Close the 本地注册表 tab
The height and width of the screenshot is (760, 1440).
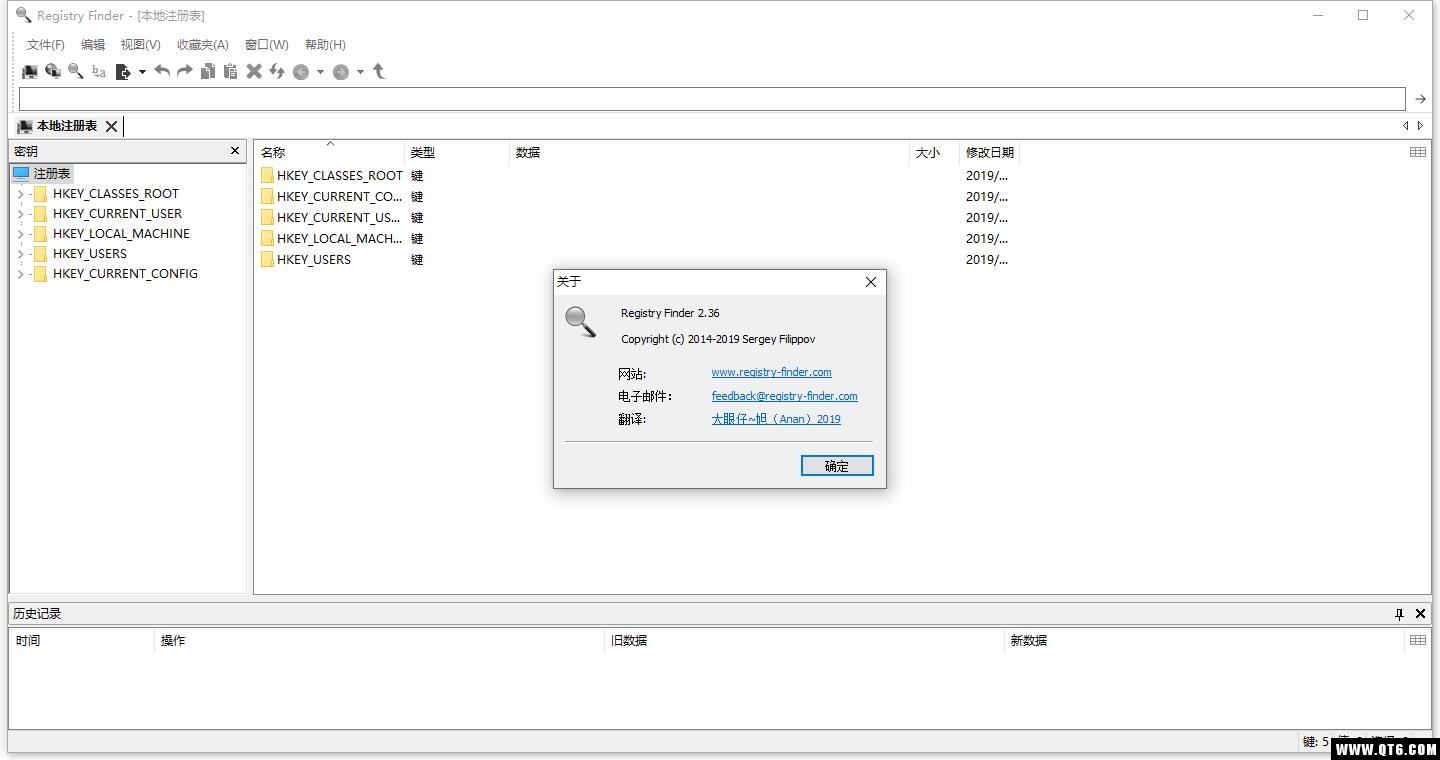tap(111, 126)
